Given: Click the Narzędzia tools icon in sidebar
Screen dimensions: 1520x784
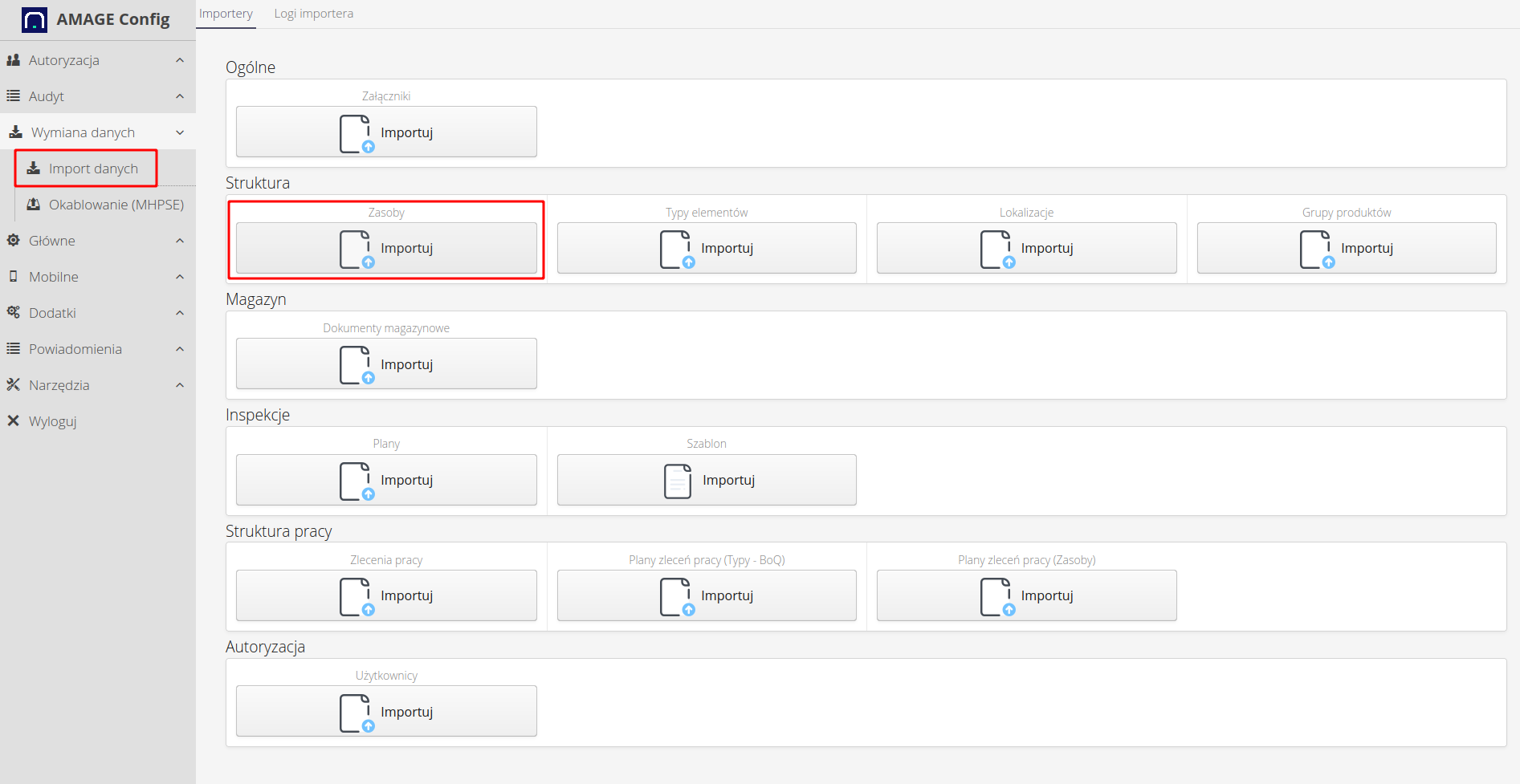Looking at the screenshot, I should pos(13,385).
